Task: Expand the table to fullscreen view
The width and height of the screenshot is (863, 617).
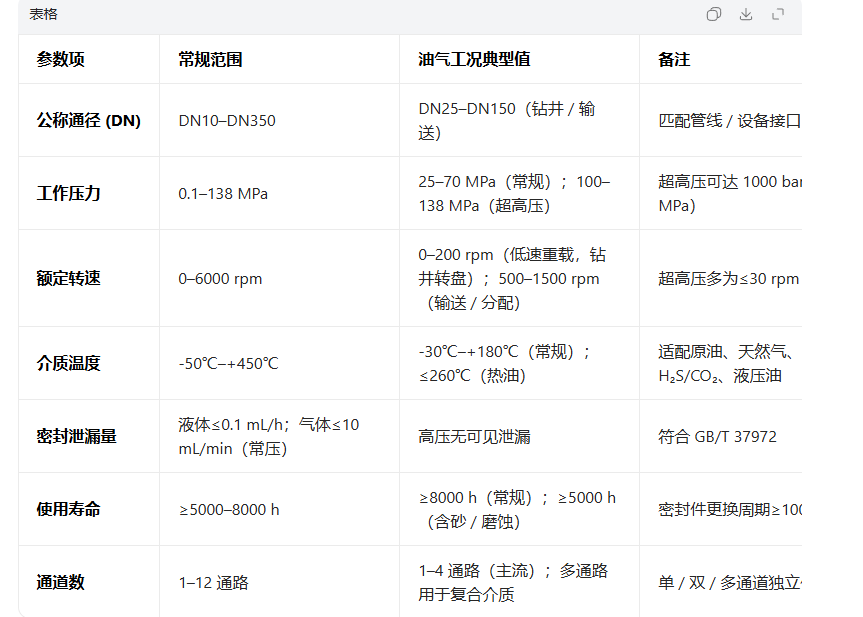Action: [x=778, y=14]
